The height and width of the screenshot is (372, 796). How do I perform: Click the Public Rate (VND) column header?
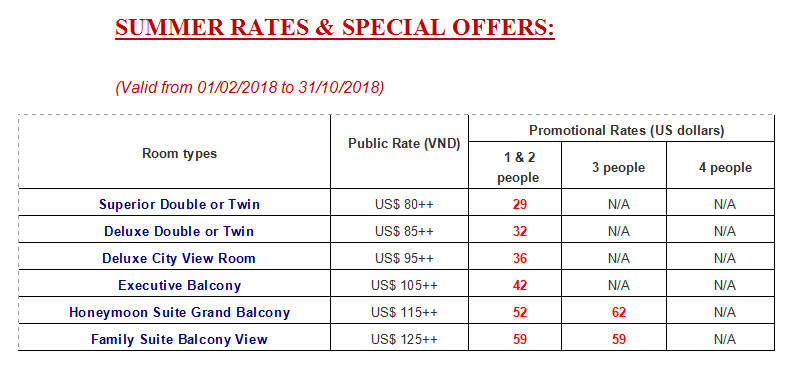pyautogui.click(x=404, y=144)
